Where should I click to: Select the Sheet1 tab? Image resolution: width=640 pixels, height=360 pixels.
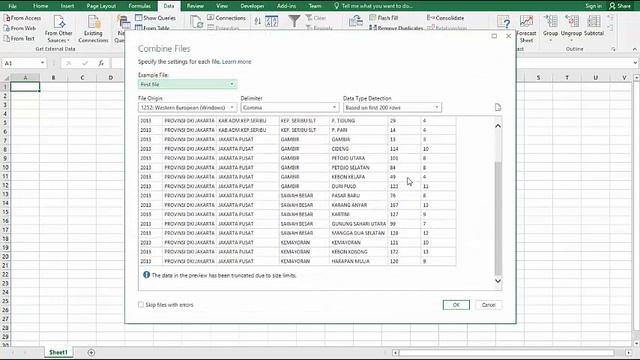pos(58,352)
